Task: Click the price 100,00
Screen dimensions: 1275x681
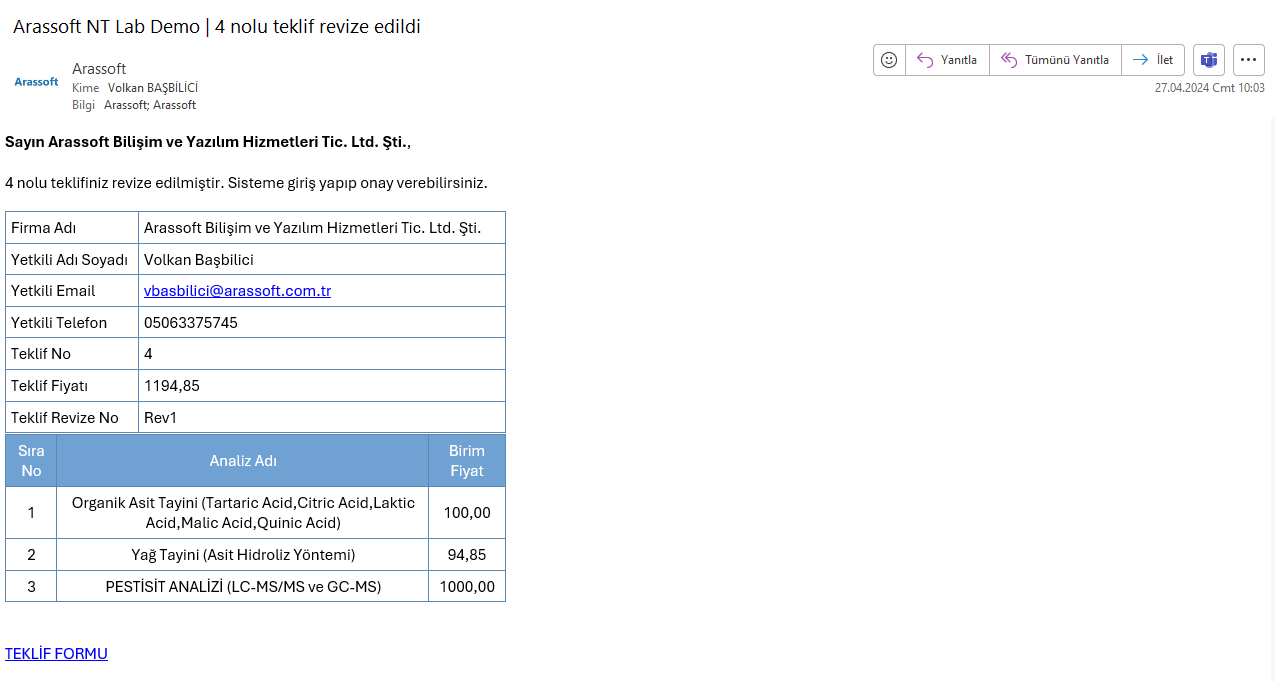Action: (x=467, y=513)
